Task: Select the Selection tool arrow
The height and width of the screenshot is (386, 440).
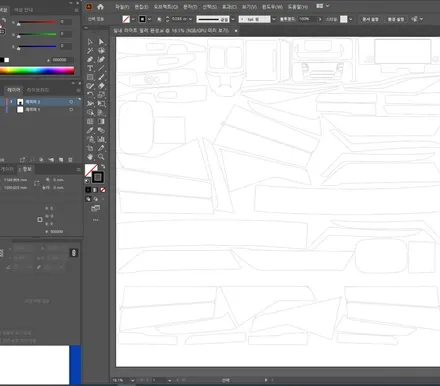Action: point(90,42)
